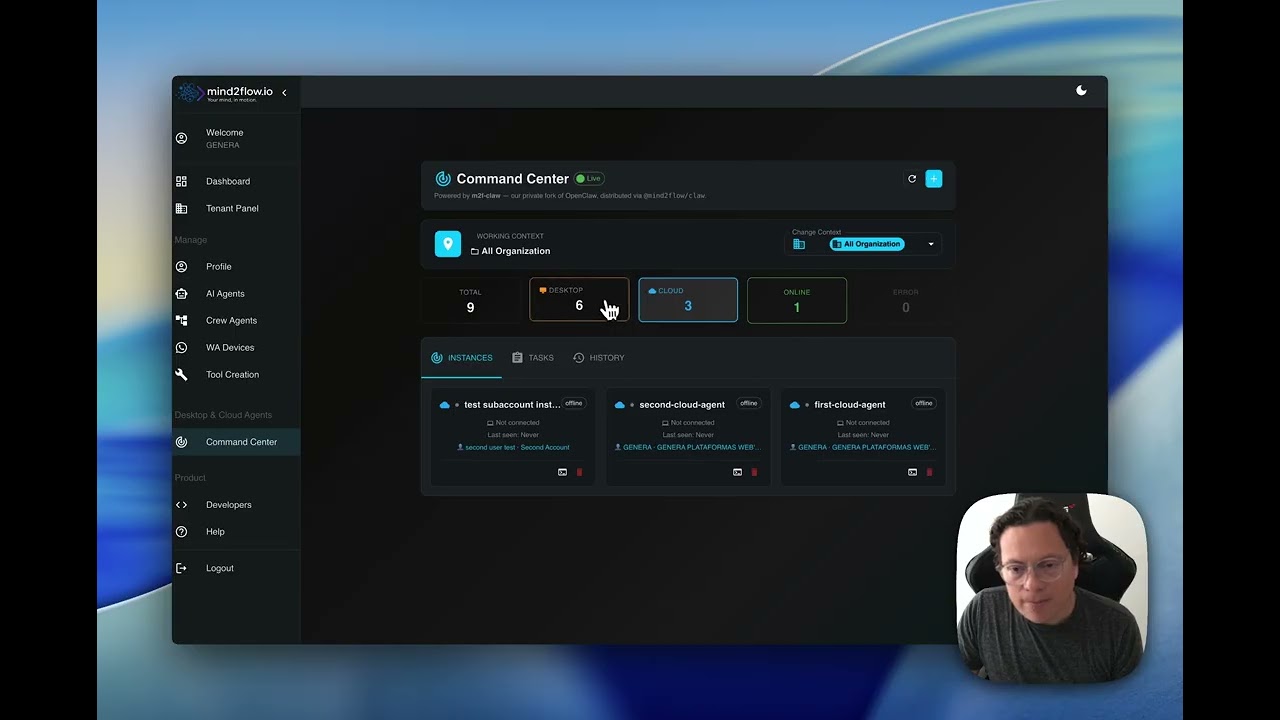The width and height of the screenshot is (1280, 720).
Task: Open the Help page
Action: click(x=236, y=532)
